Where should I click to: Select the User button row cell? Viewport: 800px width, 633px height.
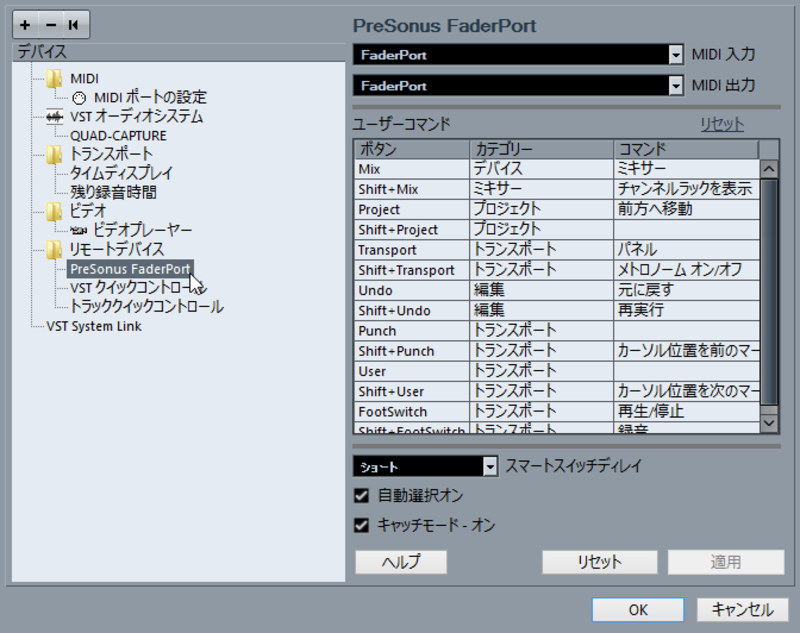412,371
